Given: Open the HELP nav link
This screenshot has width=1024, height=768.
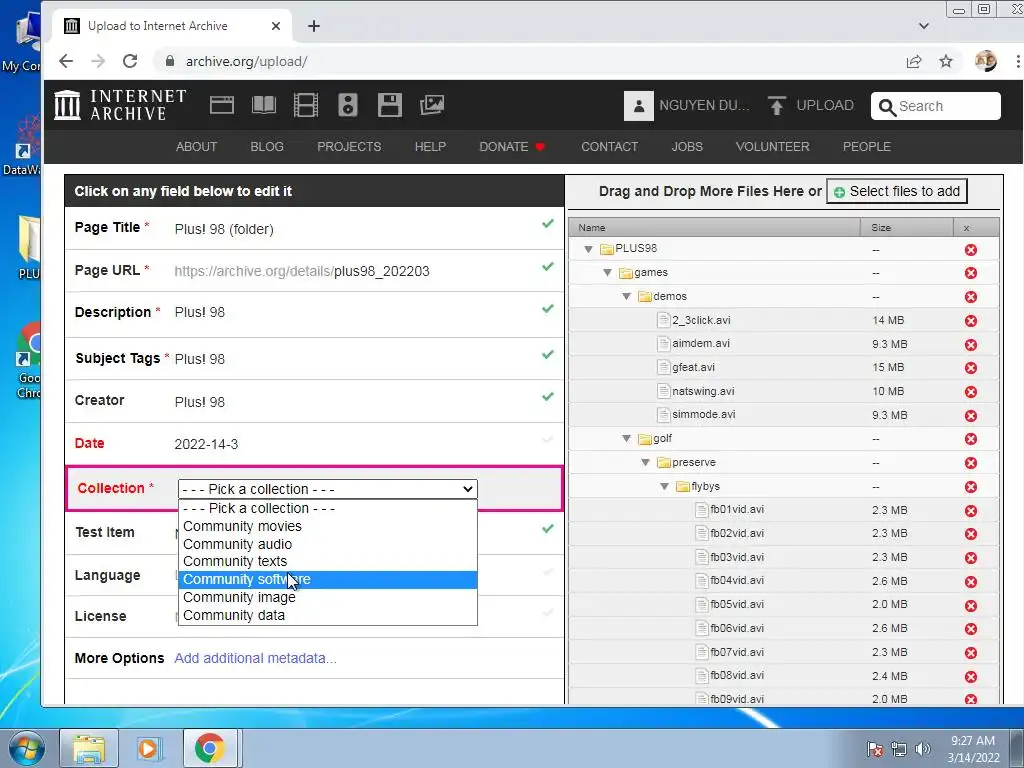Looking at the screenshot, I should tap(430, 147).
